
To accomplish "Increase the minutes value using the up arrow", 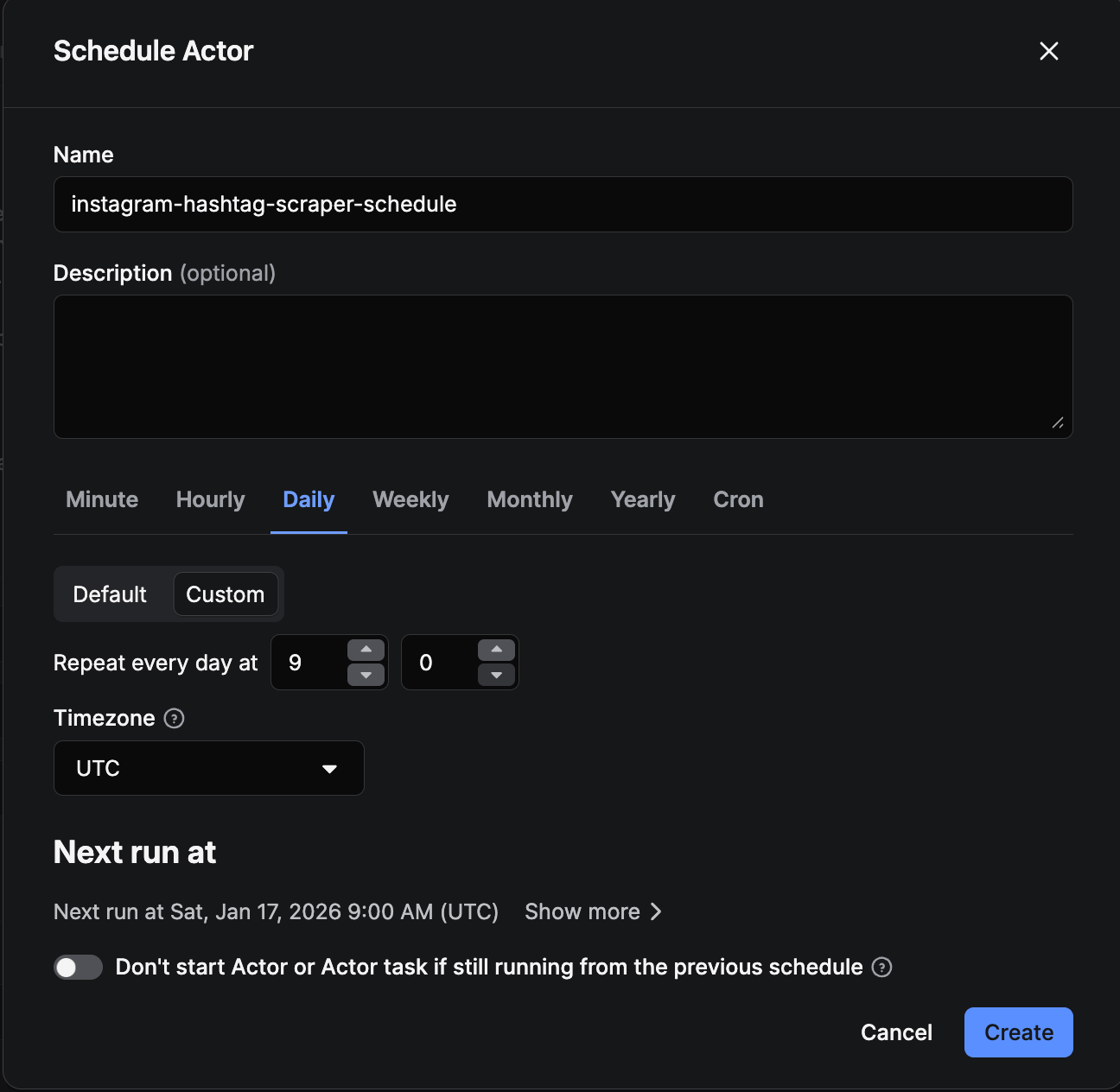I will pos(496,650).
